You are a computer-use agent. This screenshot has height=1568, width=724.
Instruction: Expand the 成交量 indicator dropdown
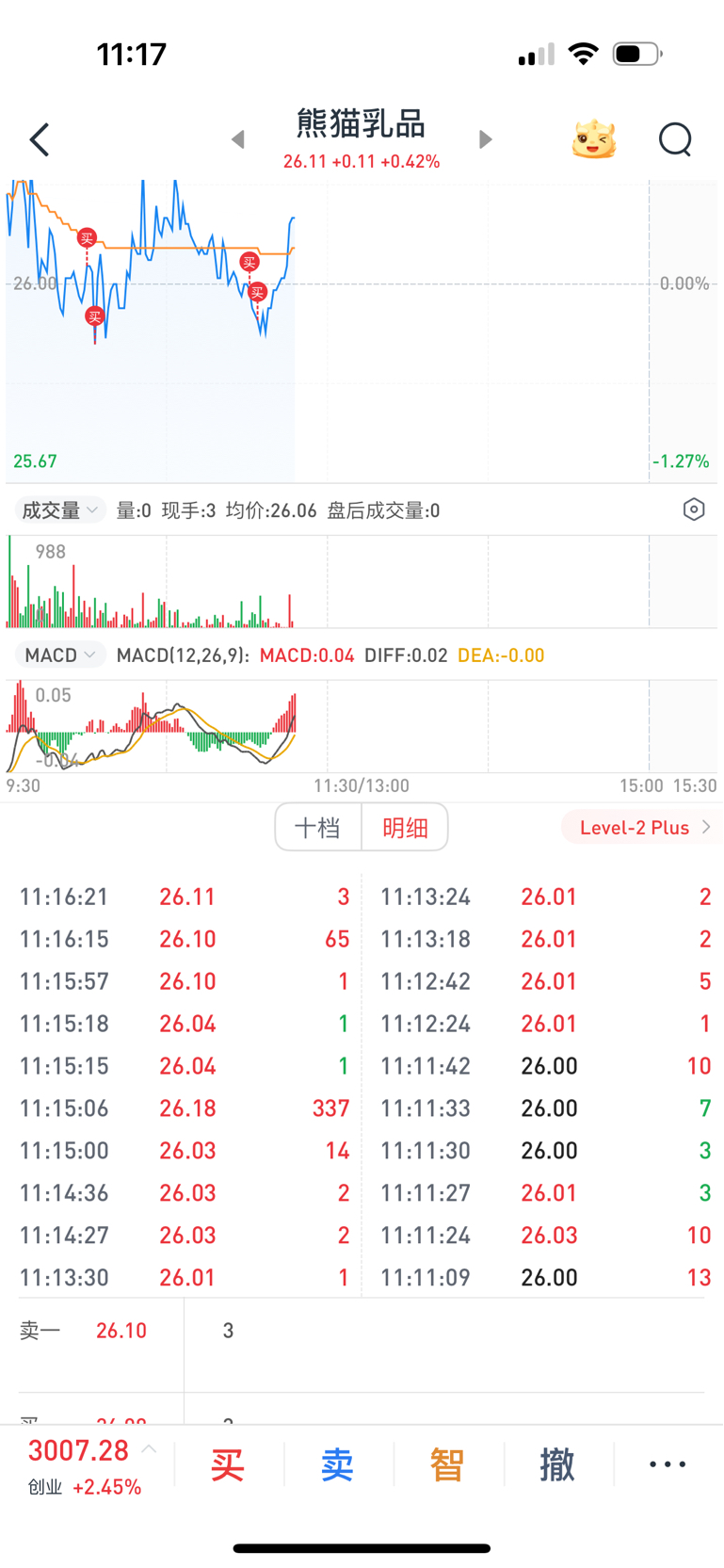(x=59, y=510)
